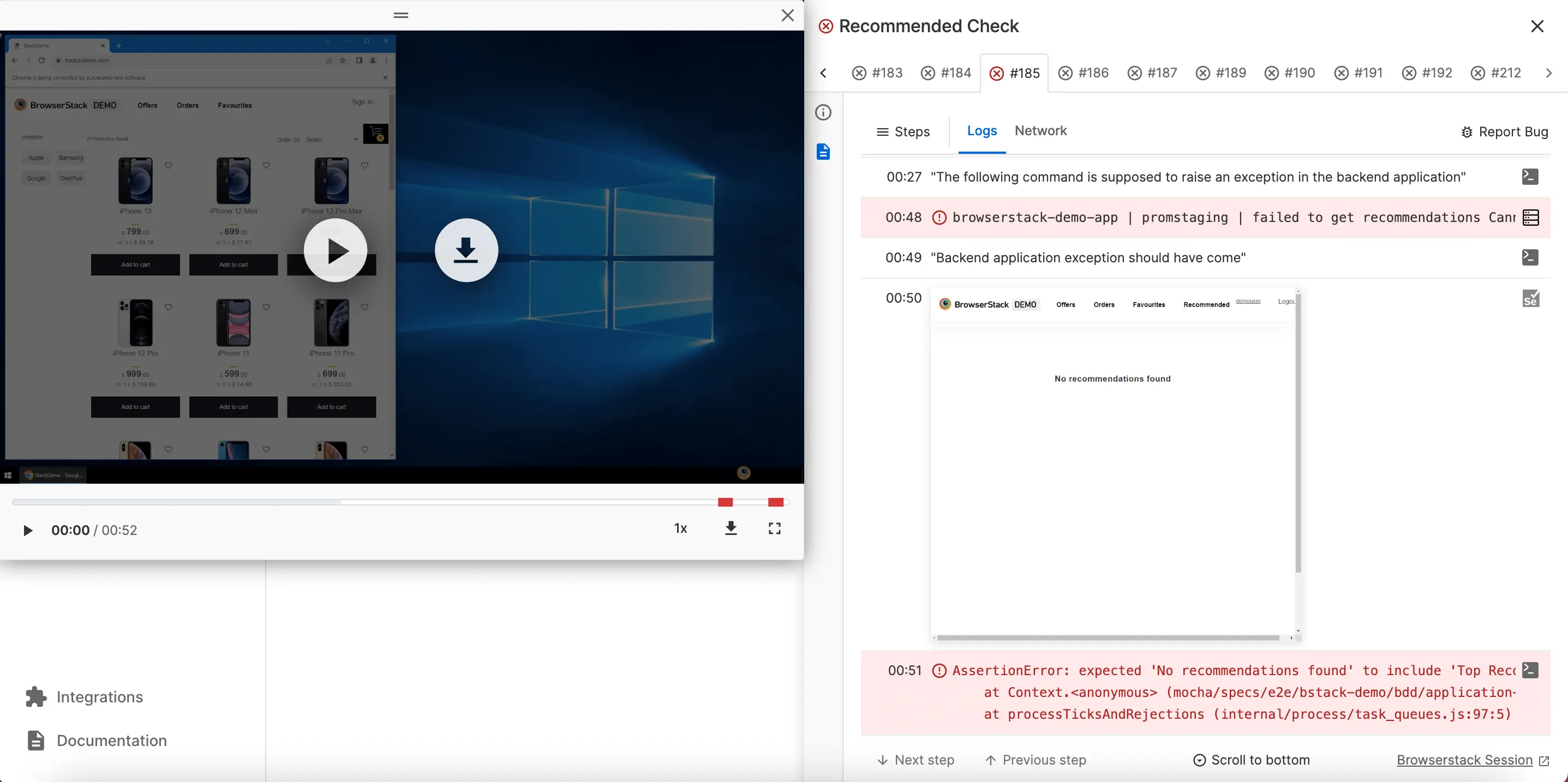Click the error warning icon at 00:48 log

click(x=938, y=218)
